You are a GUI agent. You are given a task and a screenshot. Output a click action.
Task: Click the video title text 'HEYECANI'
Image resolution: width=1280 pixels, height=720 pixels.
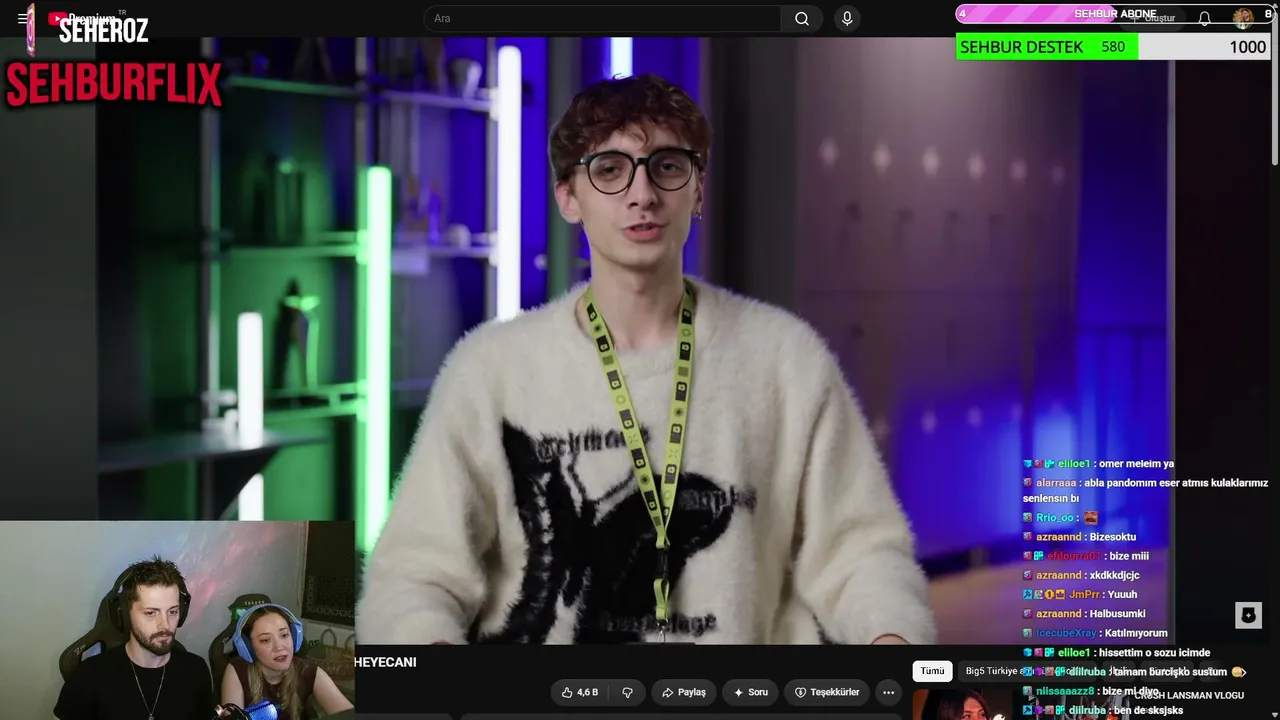click(x=385, y=662)
